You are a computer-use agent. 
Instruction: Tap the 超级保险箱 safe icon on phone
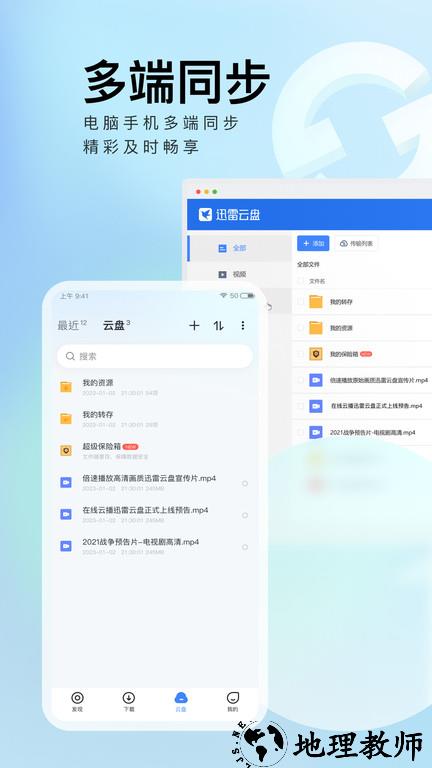click(x=66, y=451)
